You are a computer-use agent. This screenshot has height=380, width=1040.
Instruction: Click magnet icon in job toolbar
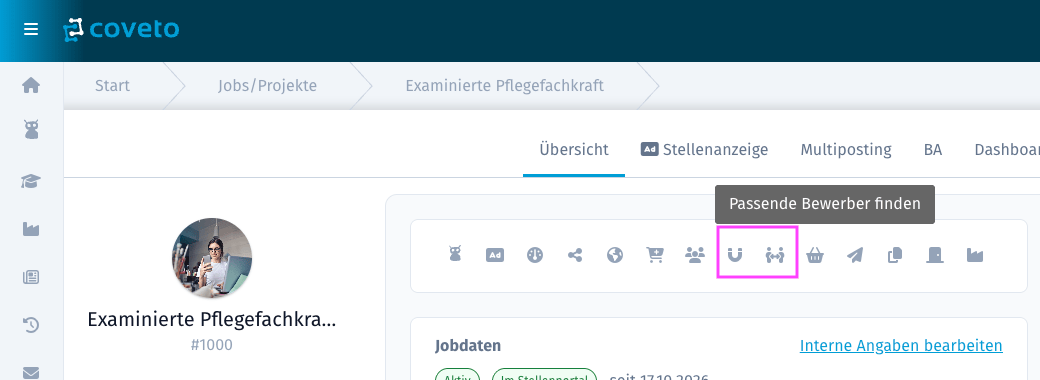(735, 255)
